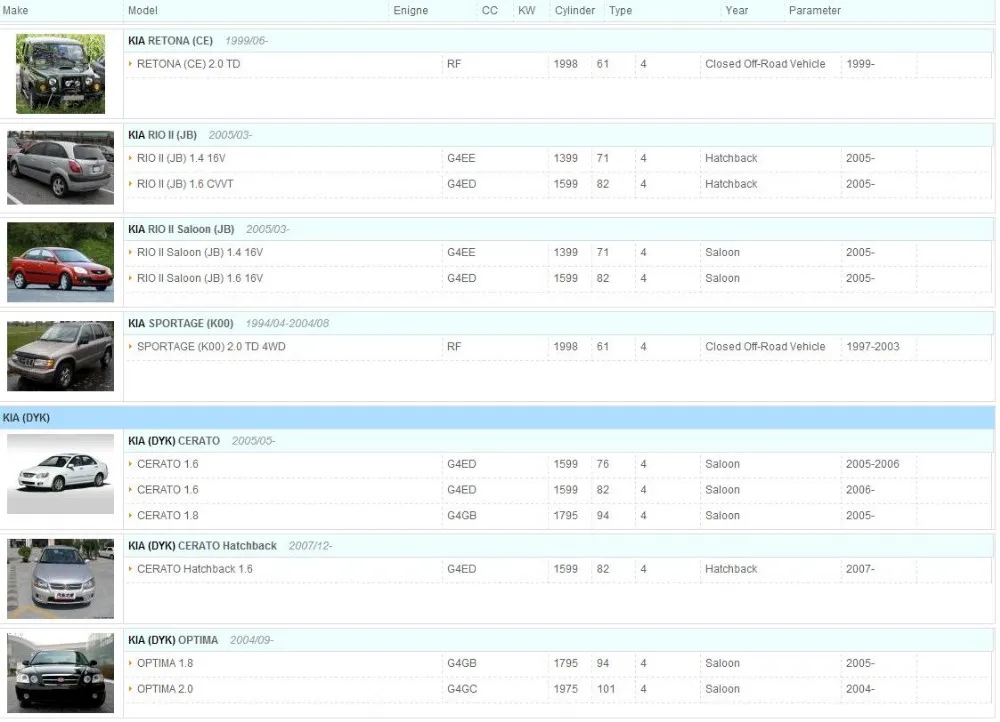
Task: Select the 1999/06- date beside KIA RETONA (CE)
Action: (246, 41)
